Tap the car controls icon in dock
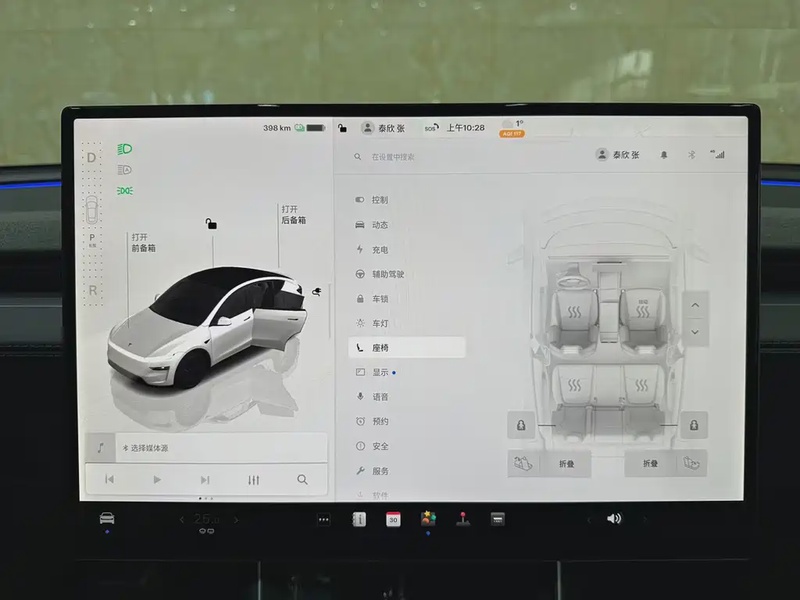The height and width of the screenshot is (600, 800). 107,518
